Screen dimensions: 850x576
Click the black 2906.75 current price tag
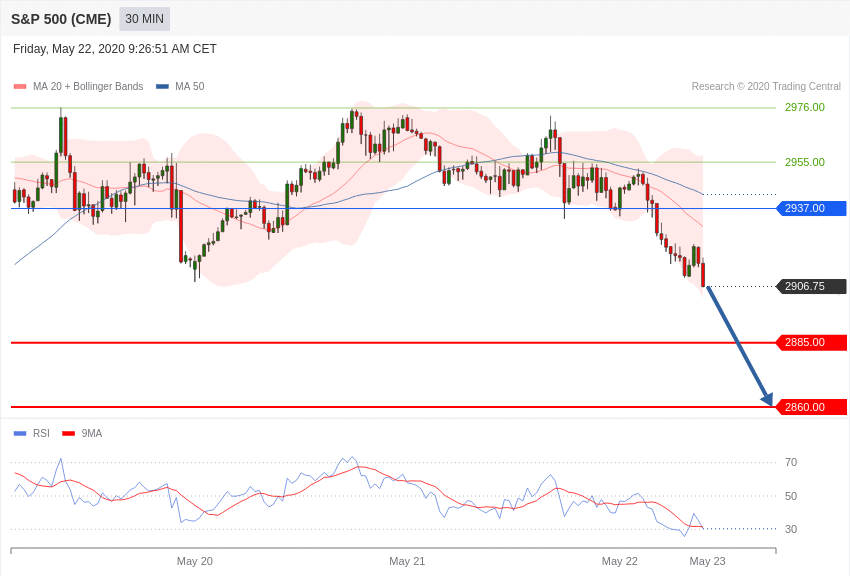coord(812,286)
